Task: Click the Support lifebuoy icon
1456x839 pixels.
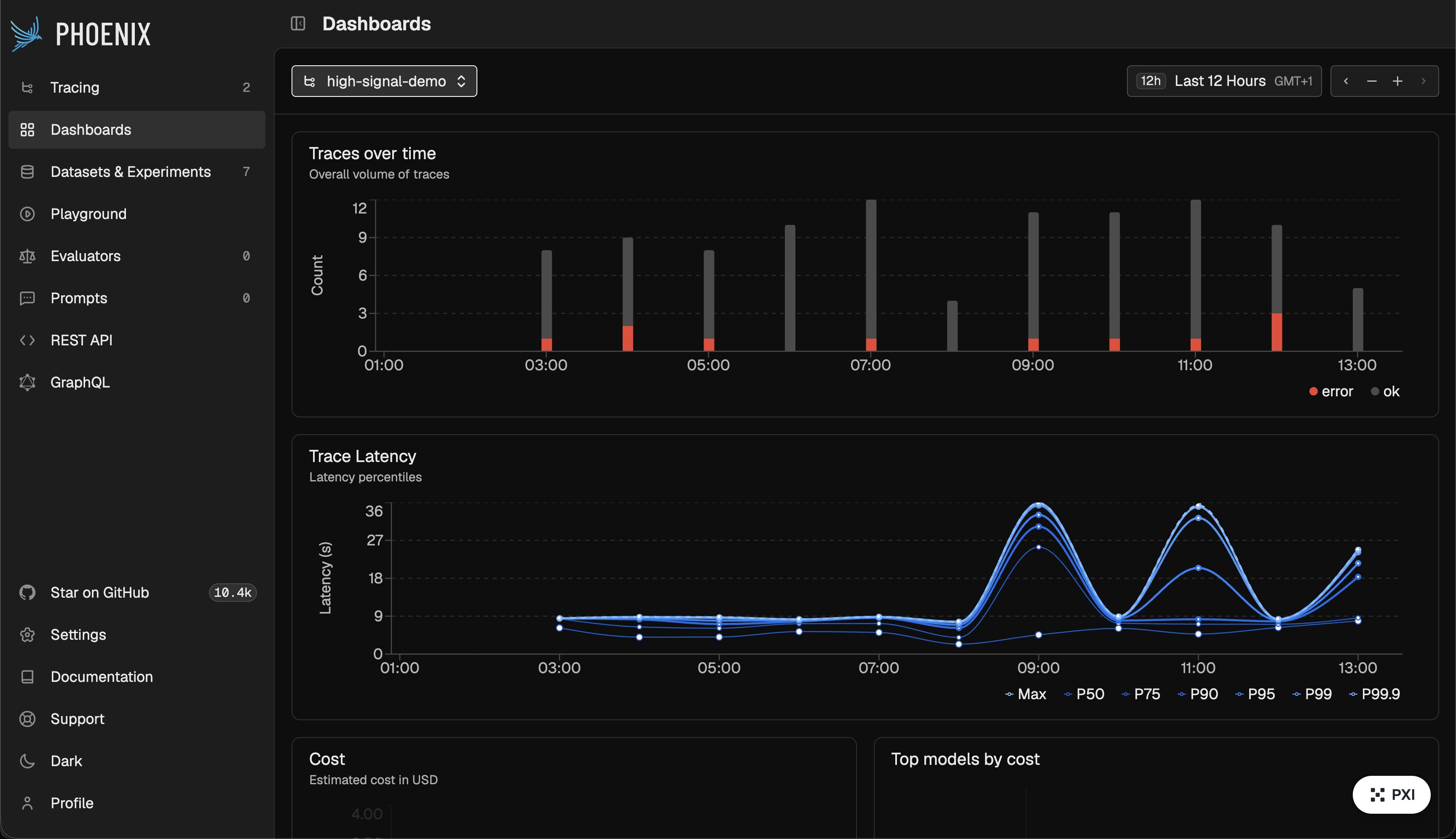Action: [x=27, y=719]
